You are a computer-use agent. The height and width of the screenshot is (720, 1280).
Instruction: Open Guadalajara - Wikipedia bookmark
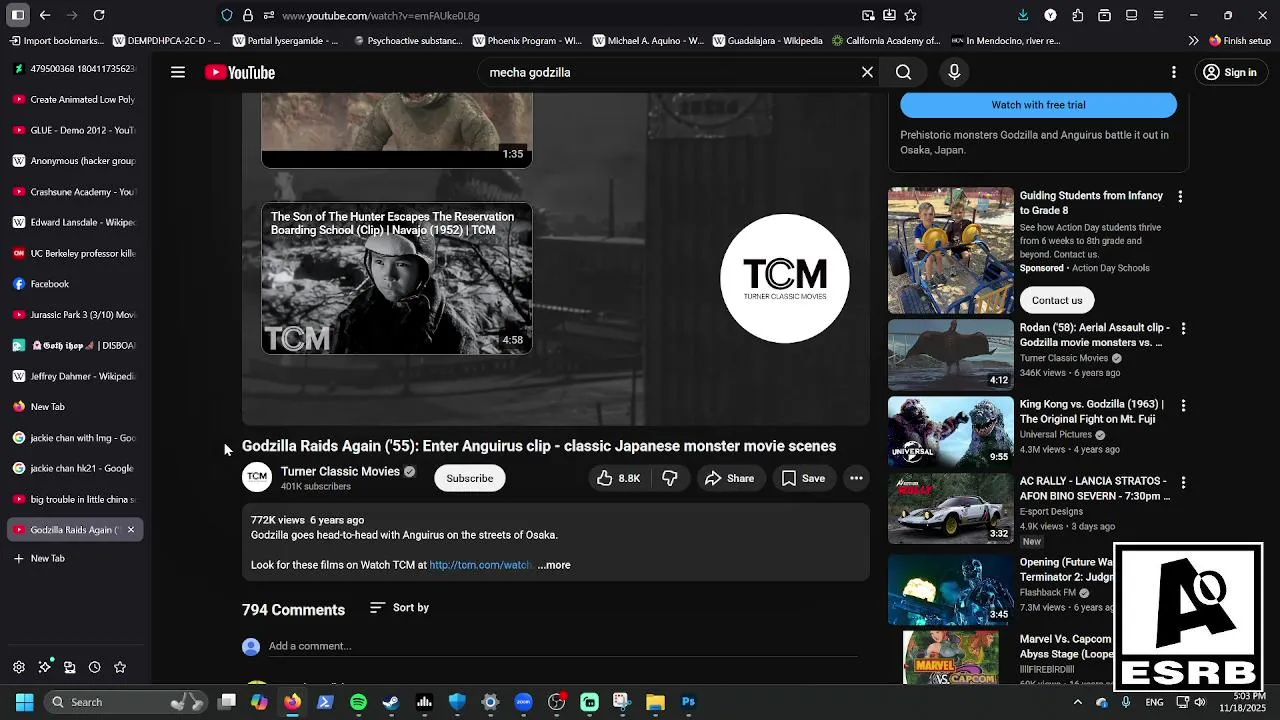tap(768, 41)
